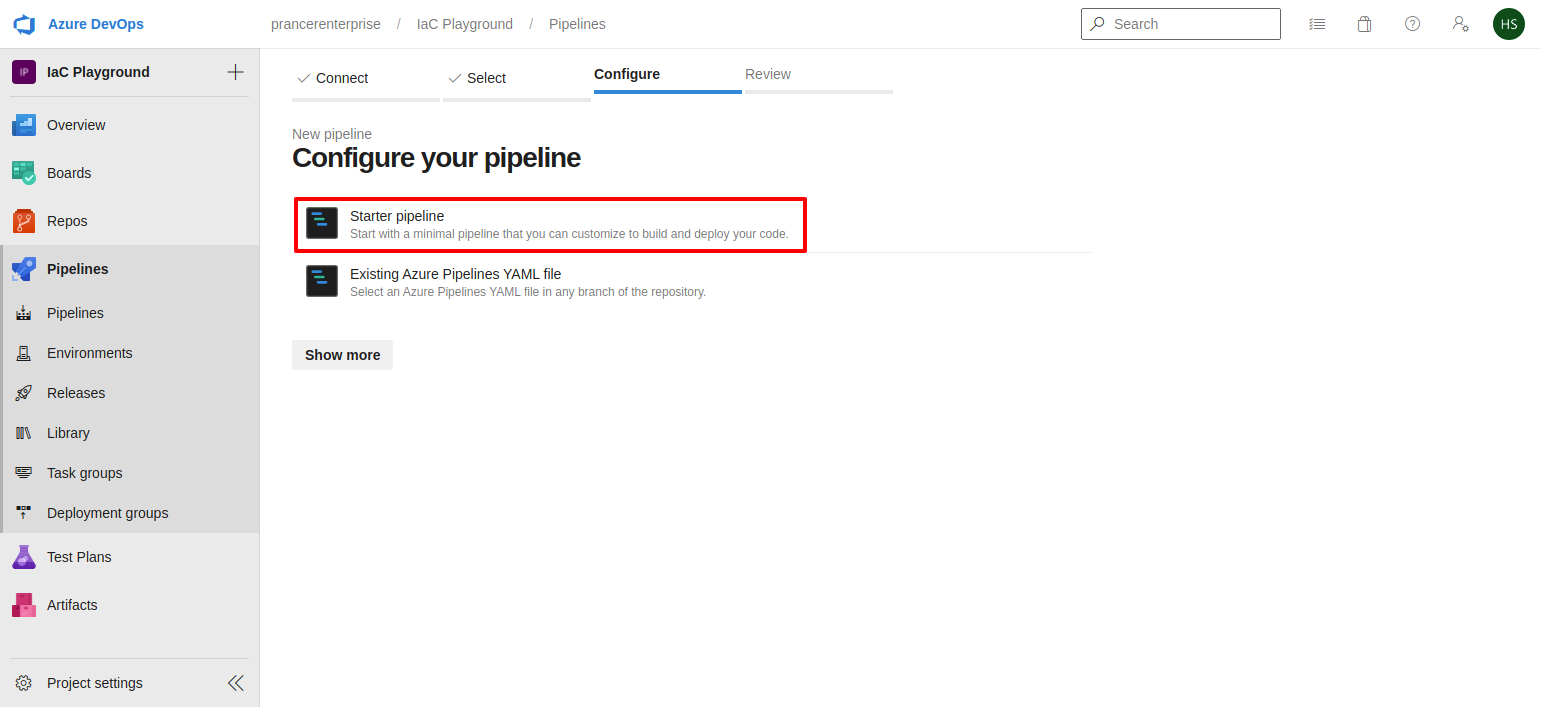Select the bold Pipelines section header

pyautogui.click(x=78, y=269)
